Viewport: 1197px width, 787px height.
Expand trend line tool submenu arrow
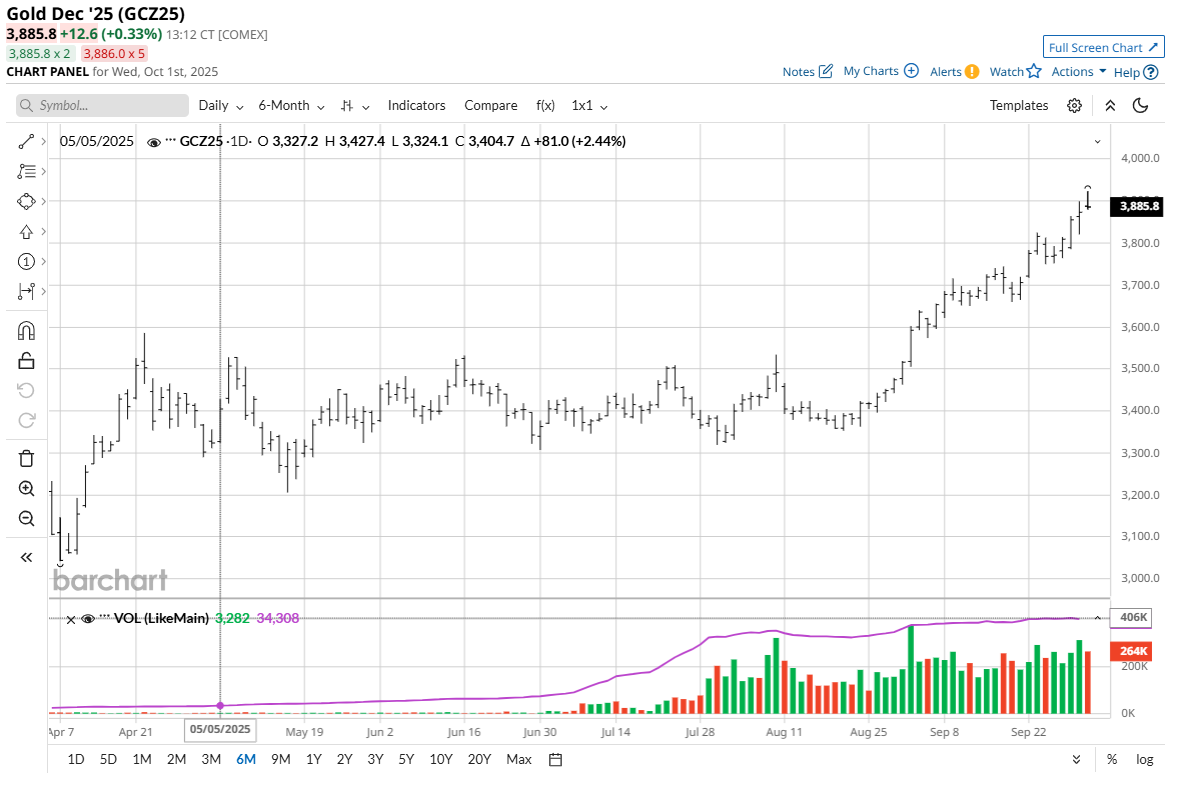44,142
